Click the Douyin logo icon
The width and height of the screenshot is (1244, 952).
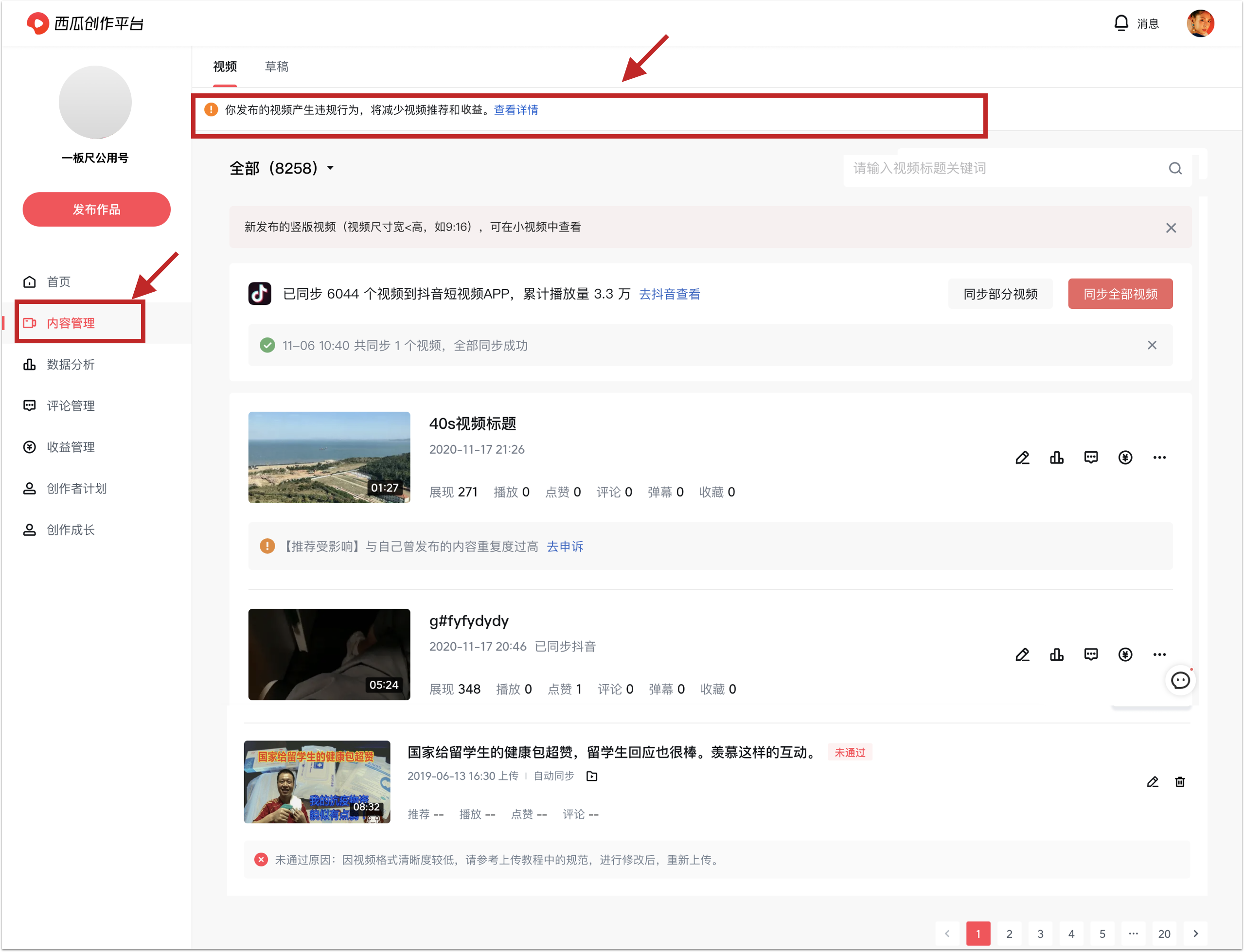260,294
